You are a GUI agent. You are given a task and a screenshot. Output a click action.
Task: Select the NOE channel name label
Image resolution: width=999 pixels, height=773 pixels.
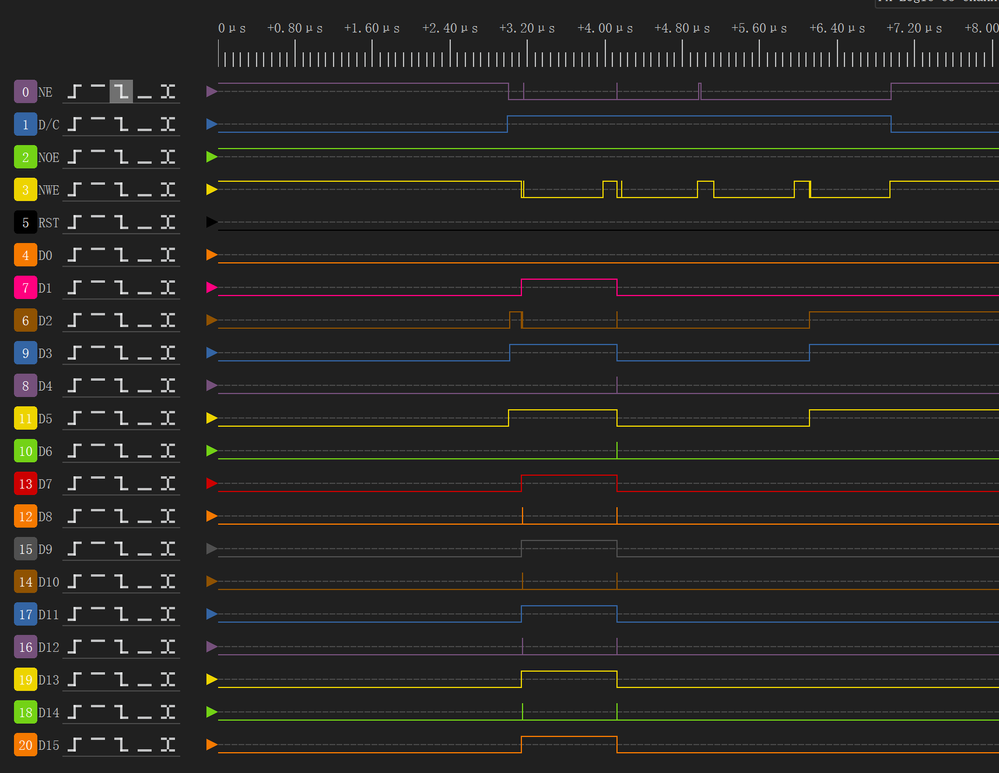coord(48,157)
